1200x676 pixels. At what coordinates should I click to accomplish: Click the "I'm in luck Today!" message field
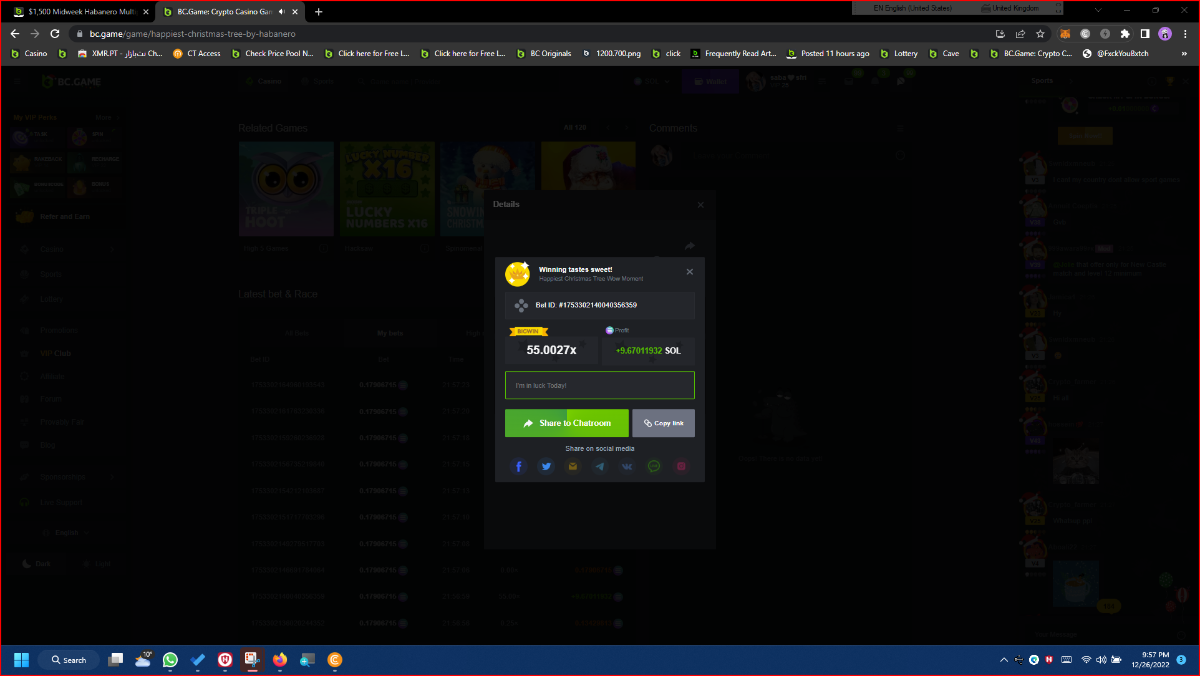point(599,385)
